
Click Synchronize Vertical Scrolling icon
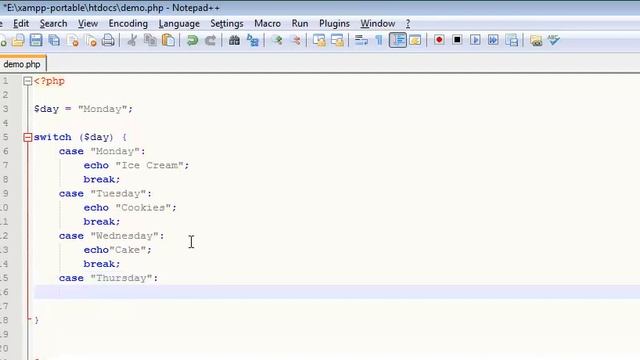pos(319,40)
